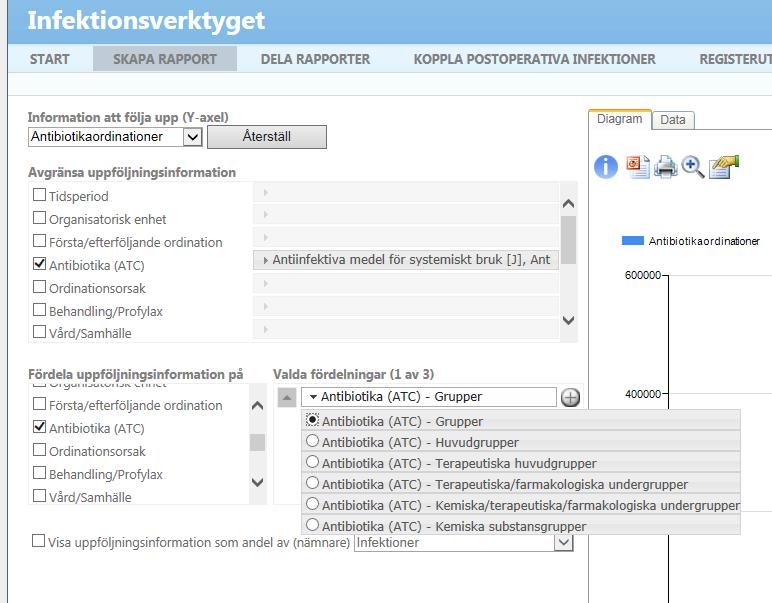Expand the Antiinfektiva medel för systemiskt bruk row
Image resolution: width=772 pixels, height=603 pixels.
[x=406, y=260]
